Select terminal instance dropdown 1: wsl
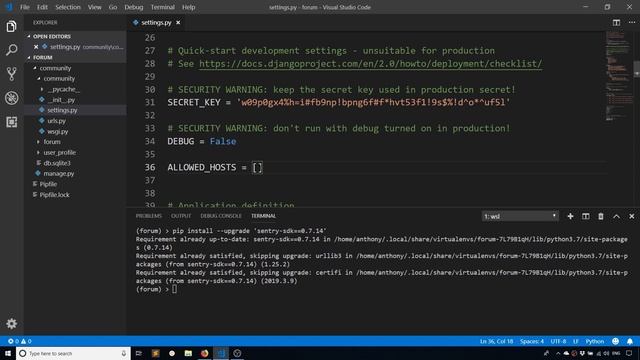 (520, 216)
